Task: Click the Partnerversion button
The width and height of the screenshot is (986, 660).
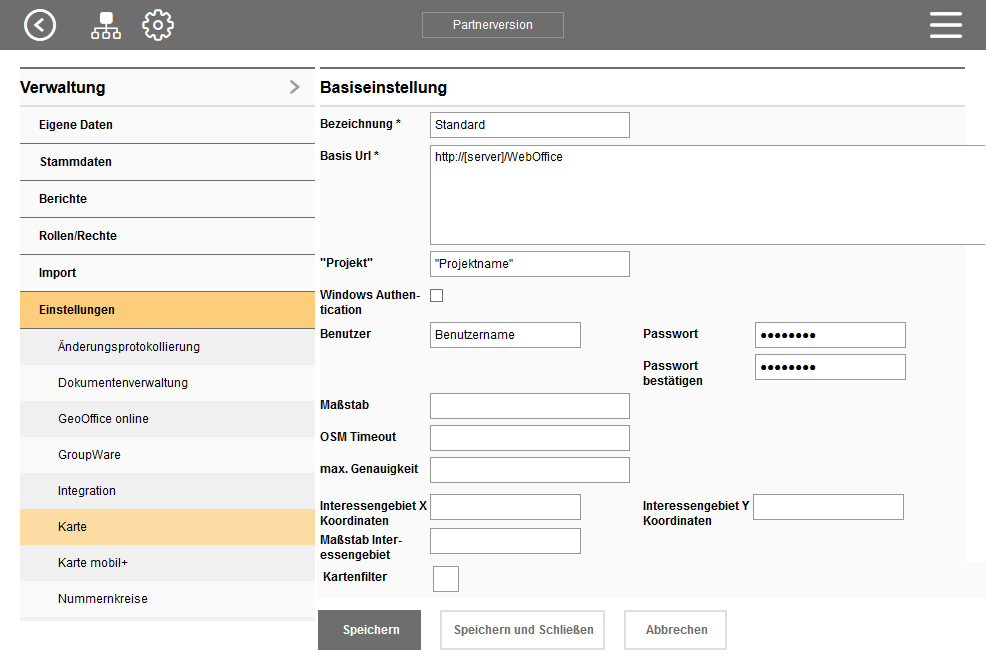Action: coord(492,25)
